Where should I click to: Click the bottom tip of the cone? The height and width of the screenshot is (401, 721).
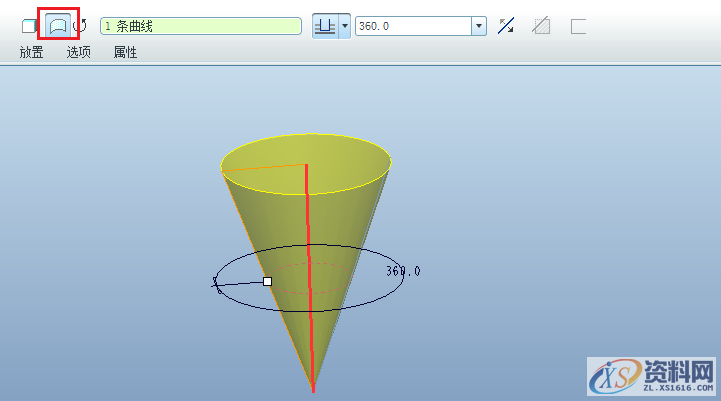coord(313,387)
